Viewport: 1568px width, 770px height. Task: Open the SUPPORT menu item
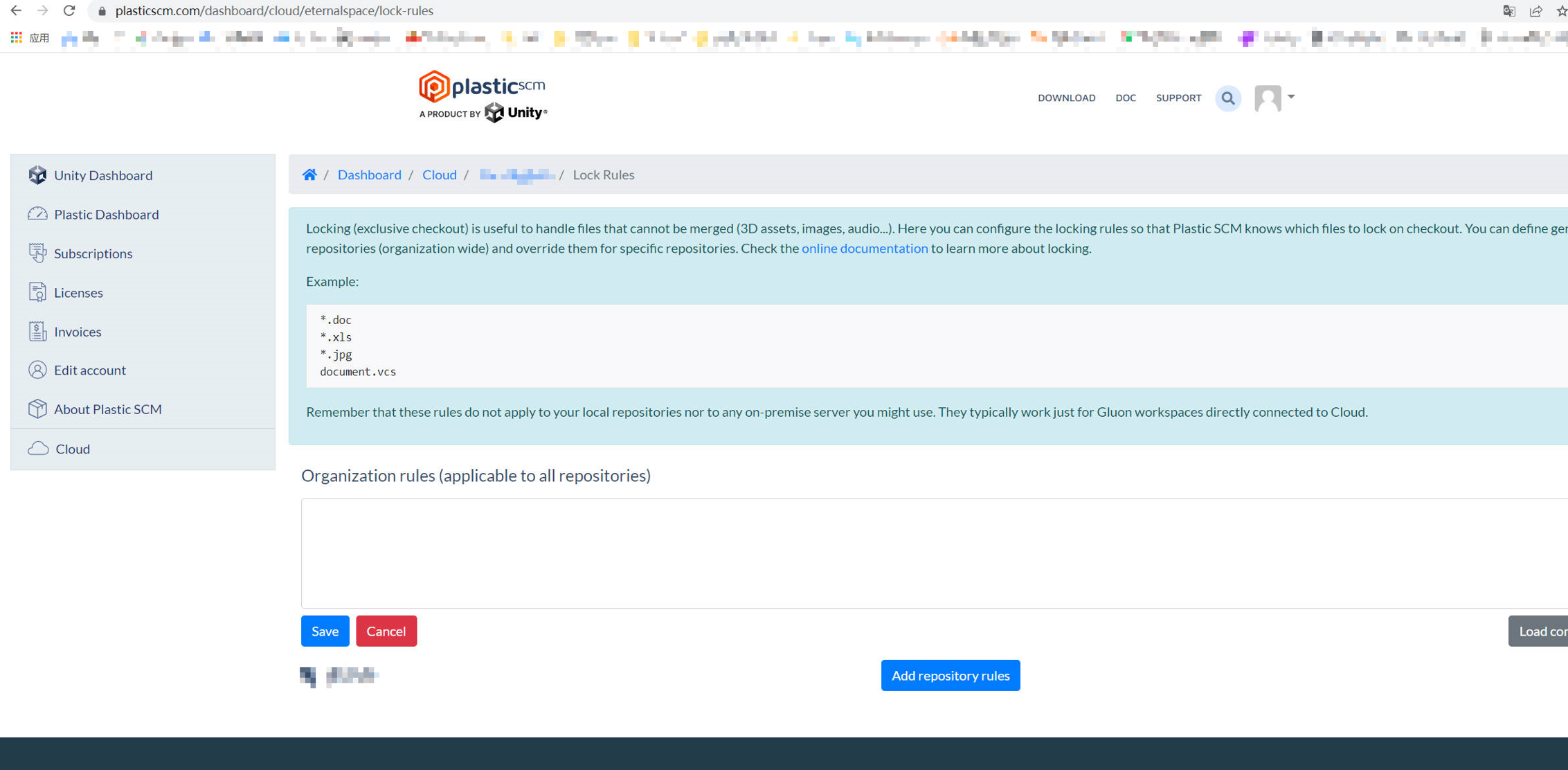point(1178,98)
